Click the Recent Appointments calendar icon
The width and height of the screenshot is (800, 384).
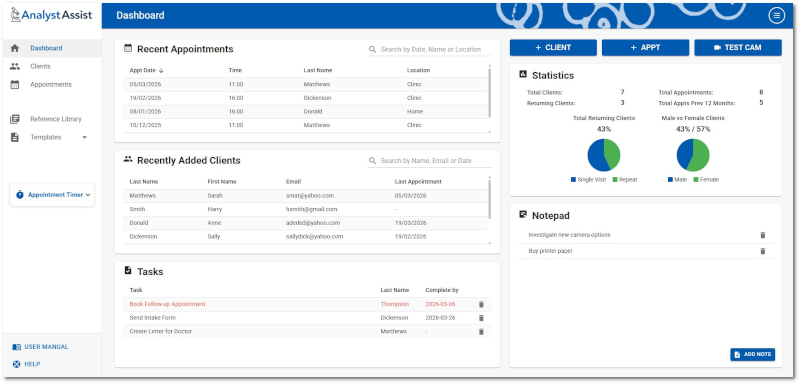128,48
